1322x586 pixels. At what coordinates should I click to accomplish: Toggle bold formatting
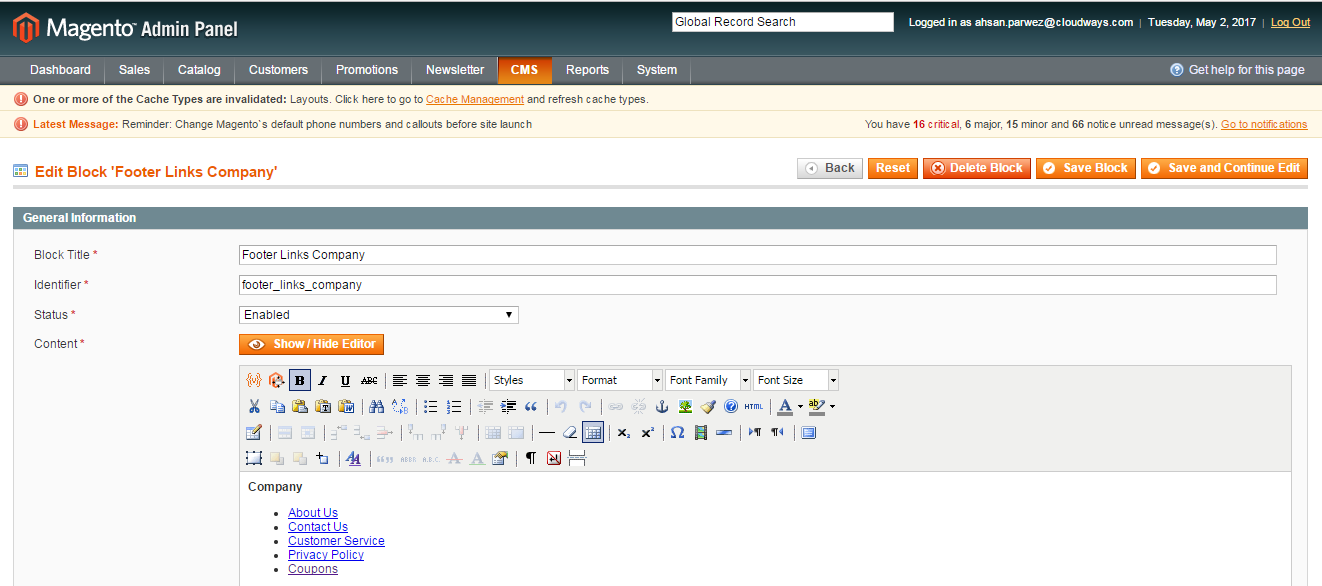point(300,380)
